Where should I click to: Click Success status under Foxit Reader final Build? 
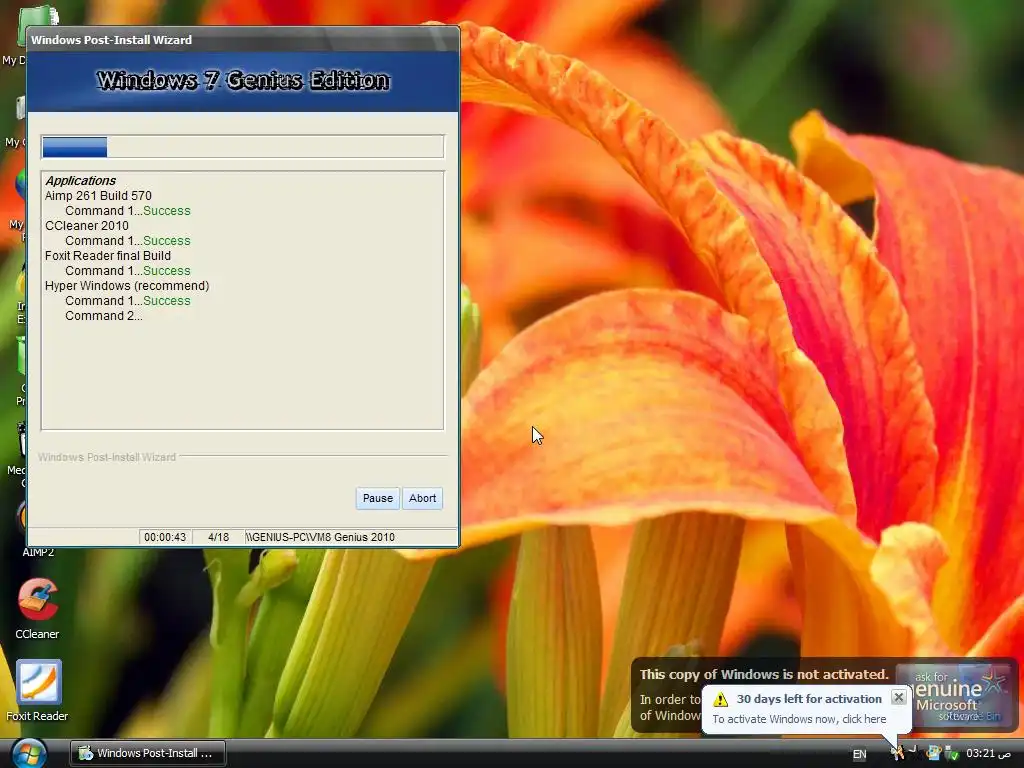pos(167,271)
